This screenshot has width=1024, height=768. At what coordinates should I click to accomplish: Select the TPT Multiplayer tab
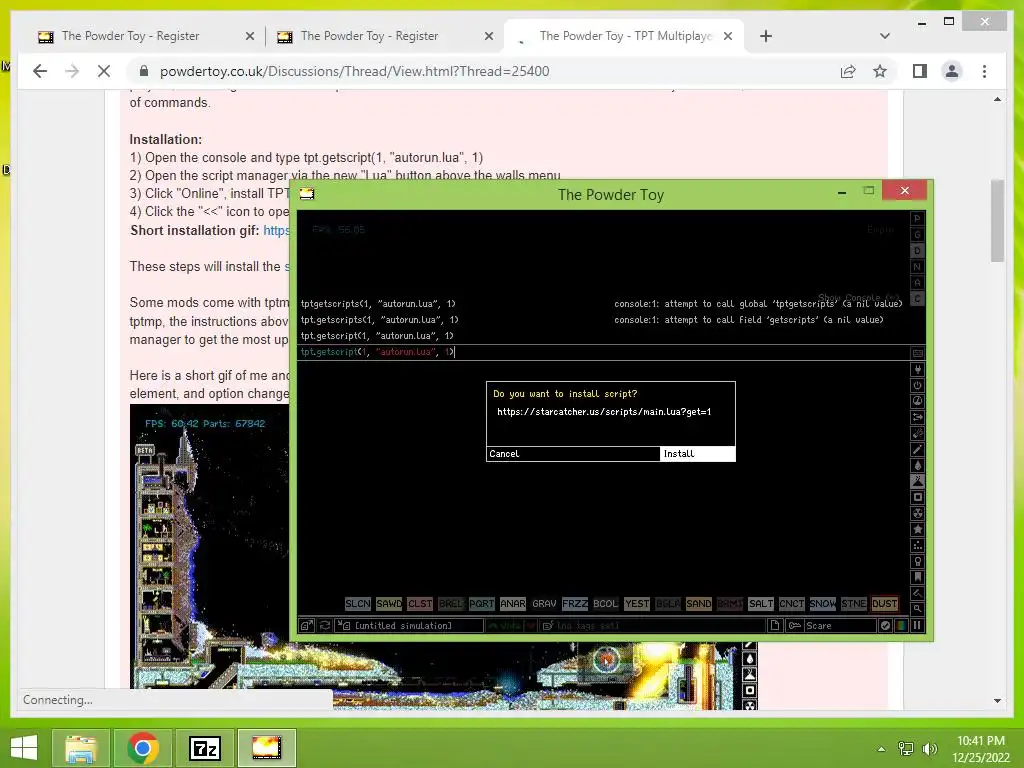(x=624, y=36)
